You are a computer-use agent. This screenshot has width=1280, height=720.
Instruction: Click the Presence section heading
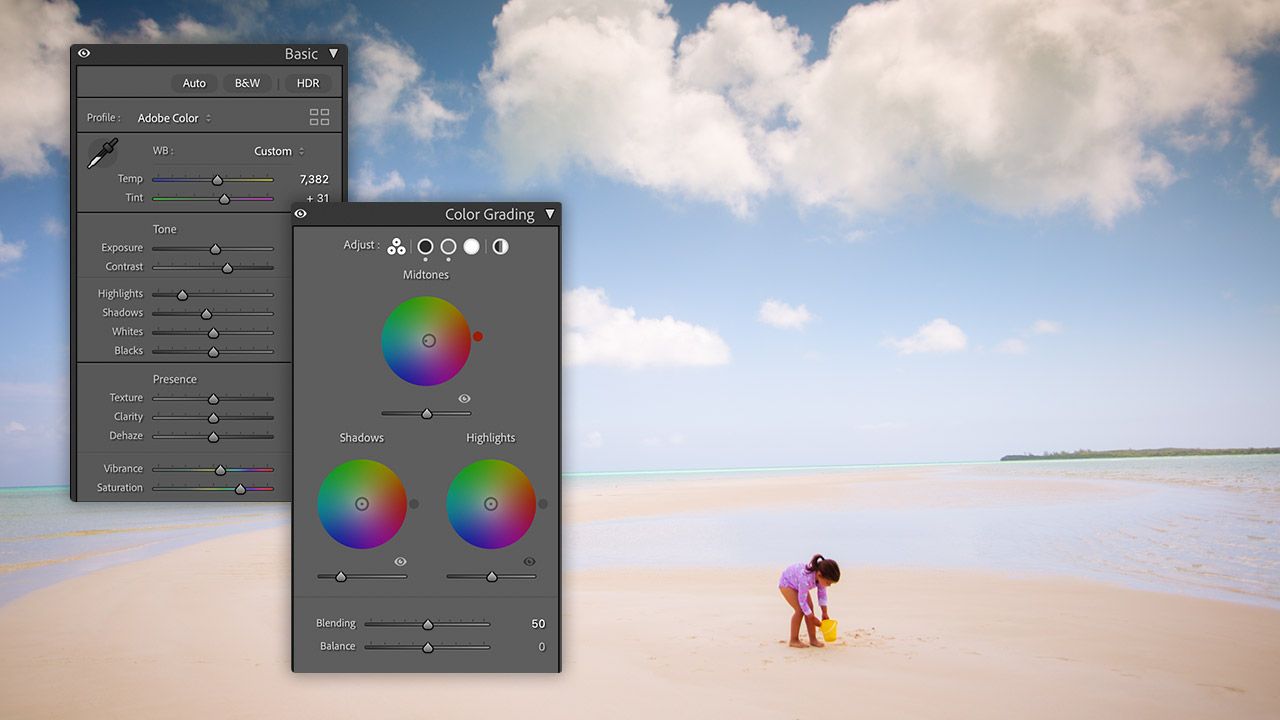(x=175, y=379)
